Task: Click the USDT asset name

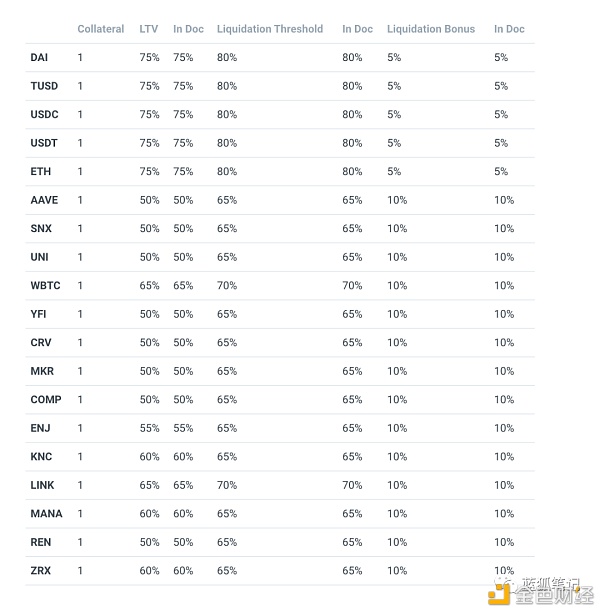Action: (x=44, y=143)
